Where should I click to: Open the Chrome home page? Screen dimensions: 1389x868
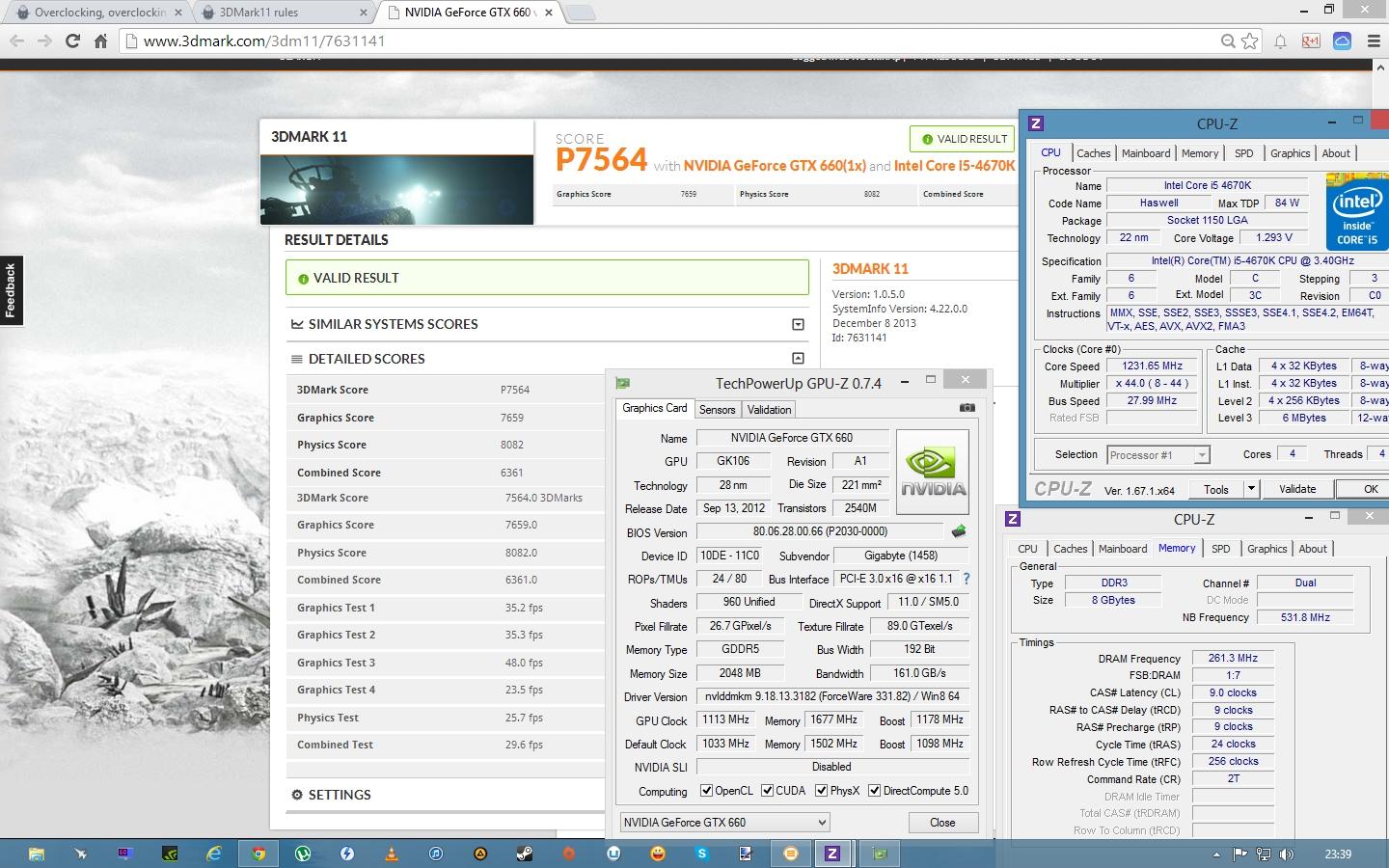(100, 41)
